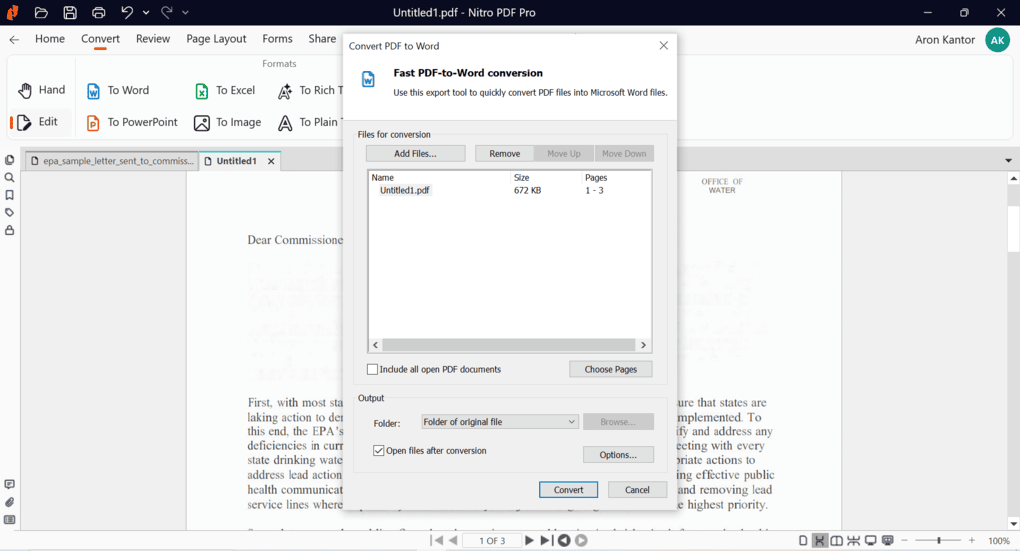Open the Bookmarks panel in left sidebar
This screenshot has width=1020, height=551.
click(10, 195)
